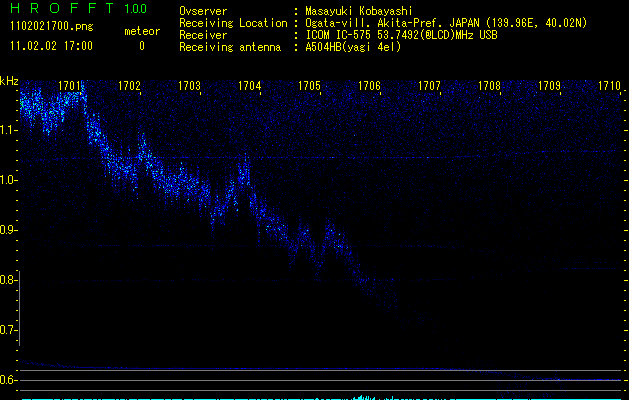Click the 0.6 kHz frequency label
Image resolution: width=629 pixels, height=400 pixels.
(8, 380)
